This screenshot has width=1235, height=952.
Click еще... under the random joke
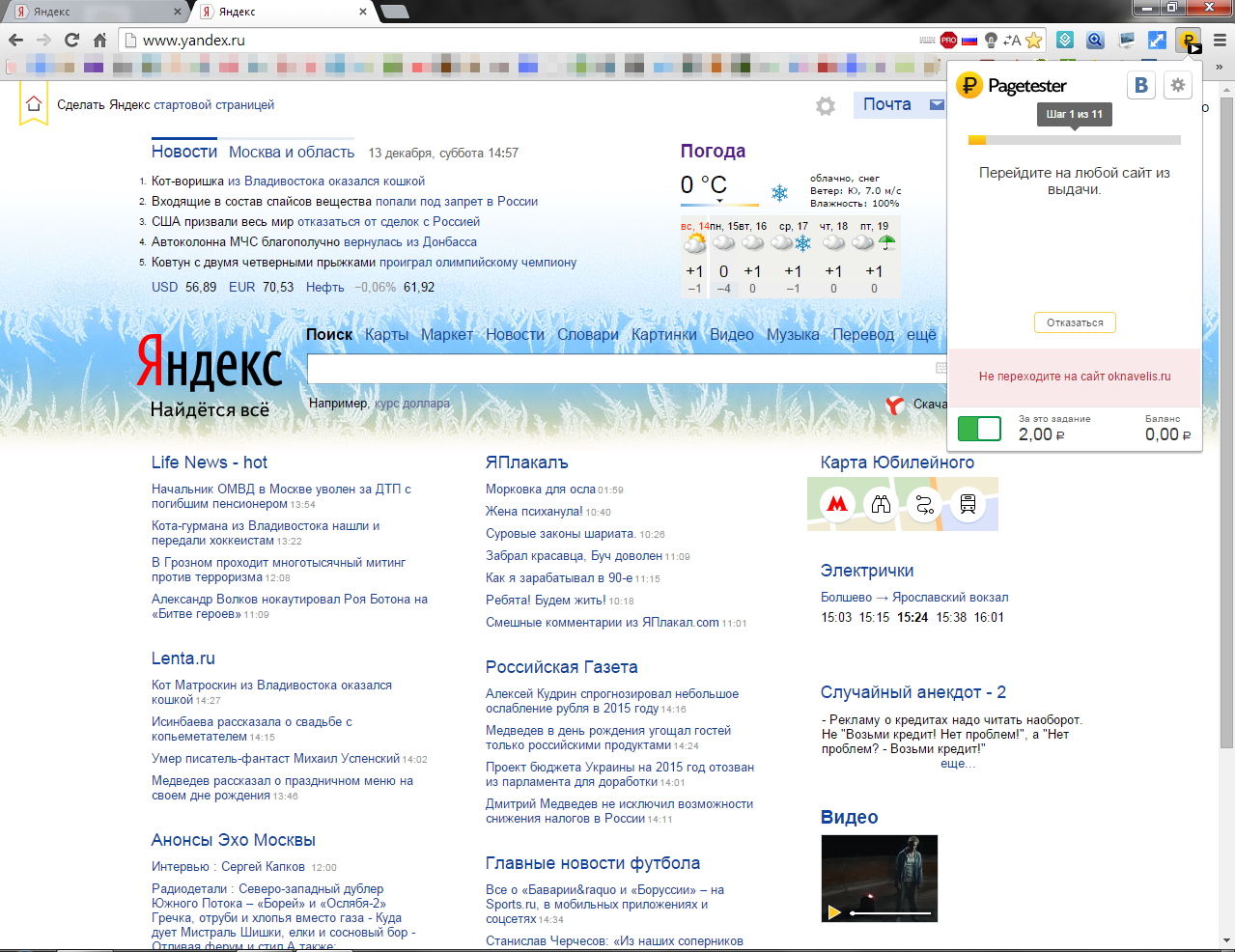958,763
